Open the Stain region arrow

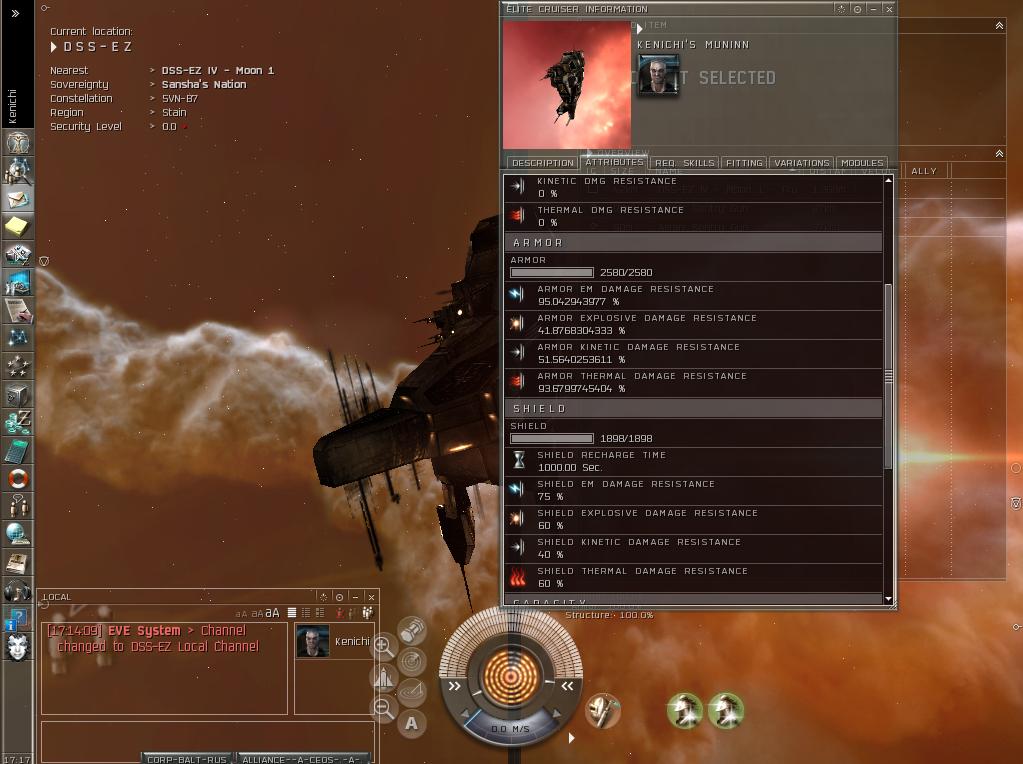point(152,112)
